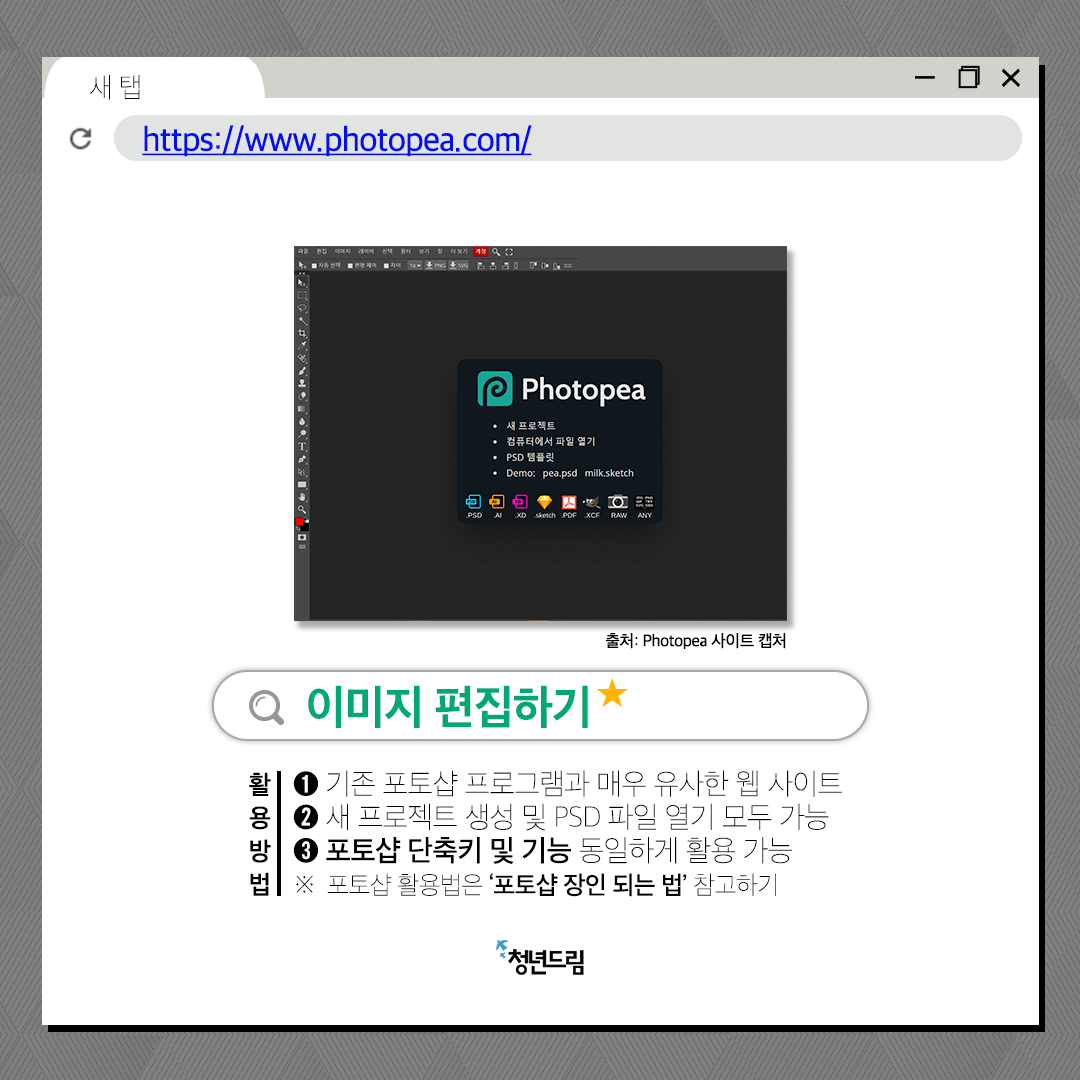Open the 레이어 menu

(x=365, y=252)
